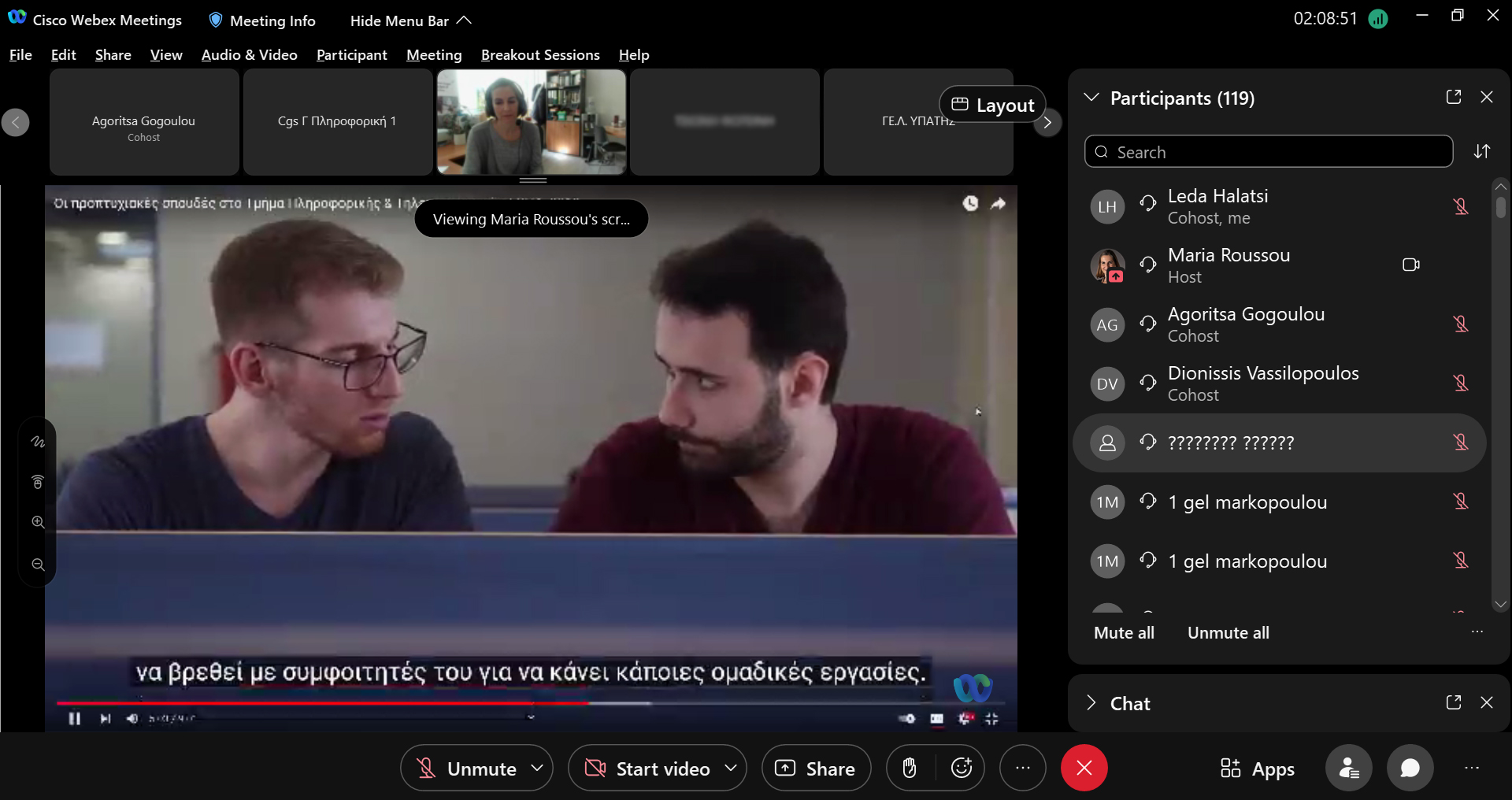Screen dimensions: 1512x800
Task: Zoom out of the shared screen
Action: pos(38,565)
